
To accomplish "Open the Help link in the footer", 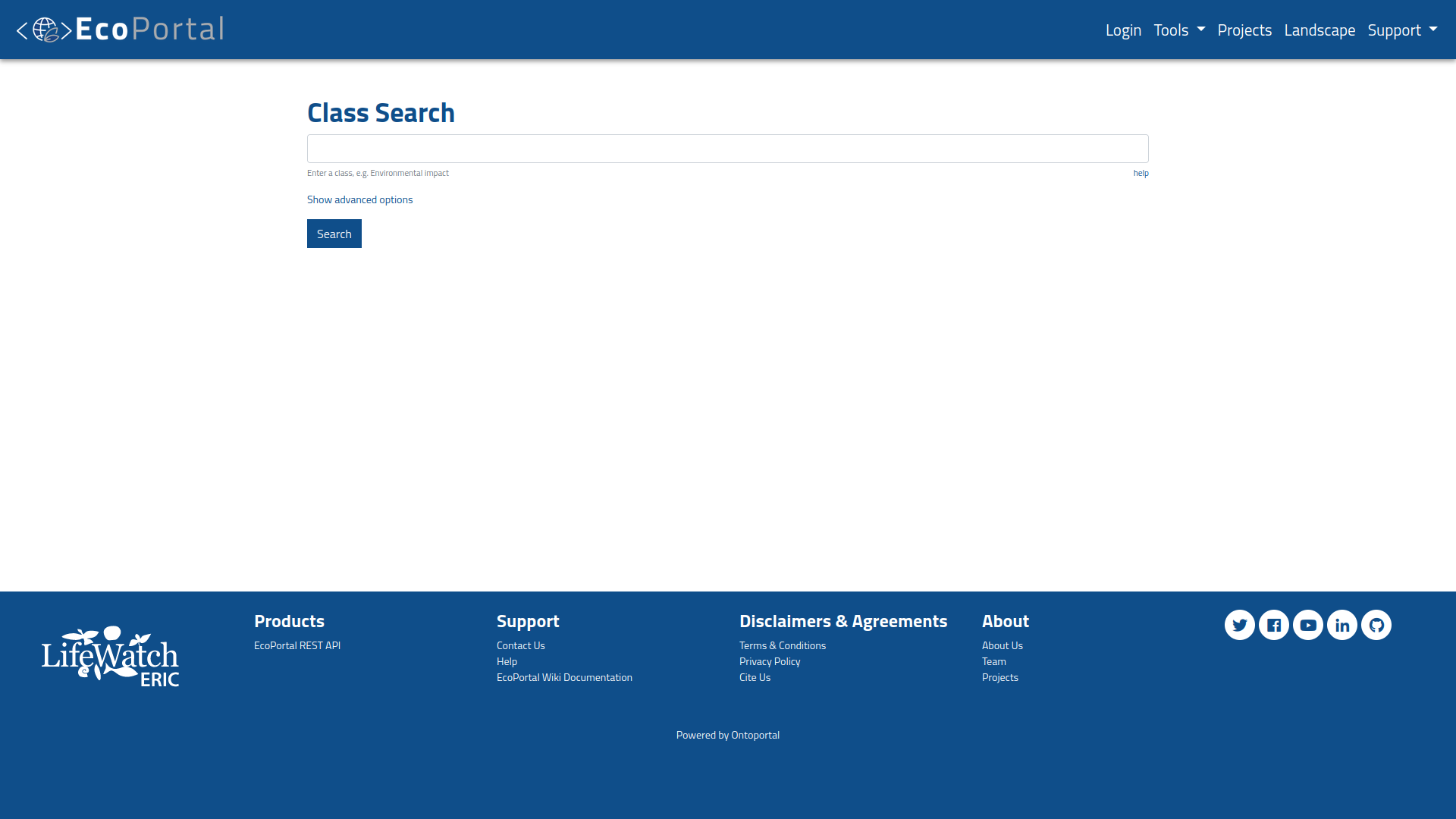I will [x=507, y=661].
